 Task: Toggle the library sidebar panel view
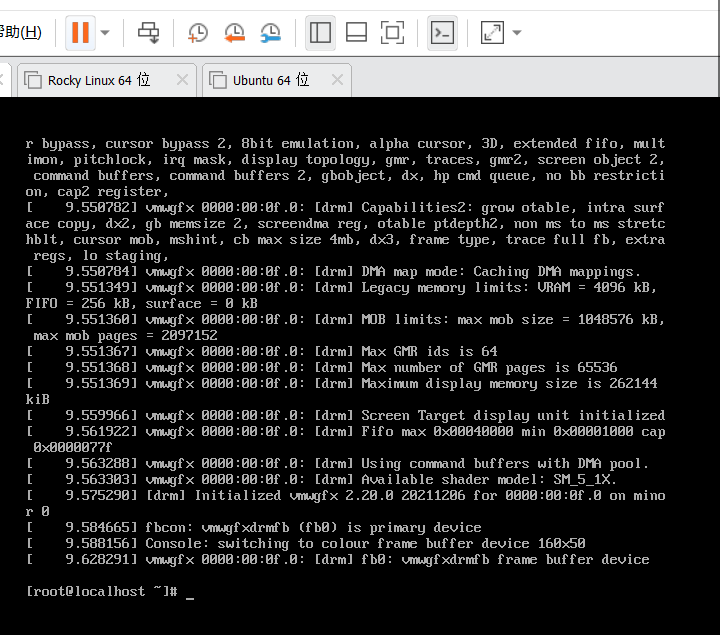pos(320,33)
